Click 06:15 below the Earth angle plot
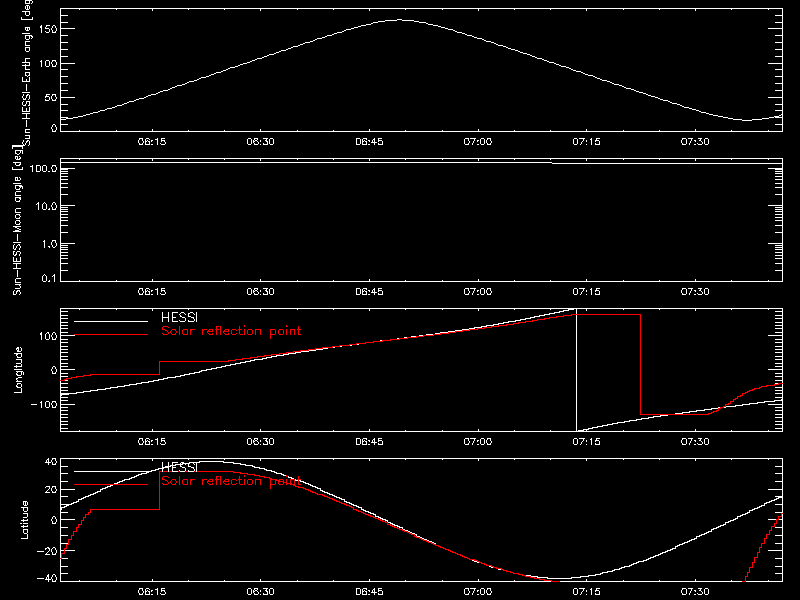The height and width of the screenshot is (600, 800). [152, 142]
